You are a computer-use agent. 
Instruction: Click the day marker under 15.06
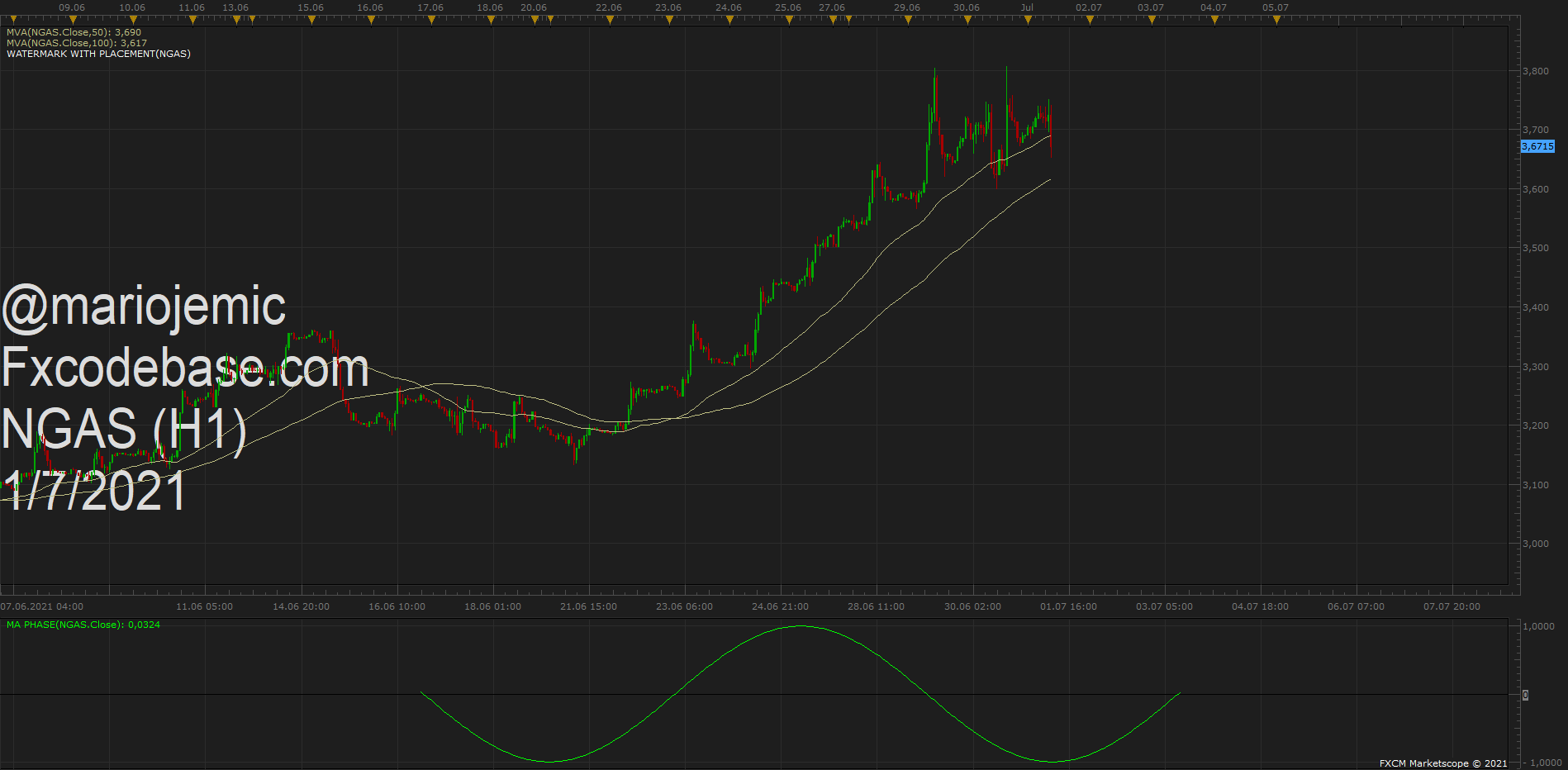point(311,20)
